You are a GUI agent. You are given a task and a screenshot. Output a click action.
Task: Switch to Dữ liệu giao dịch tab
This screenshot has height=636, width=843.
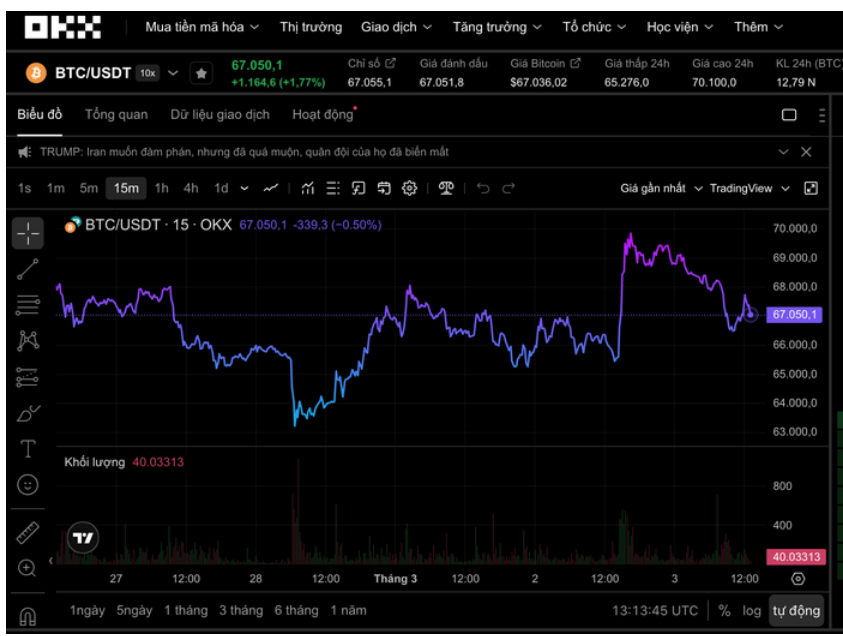220,115
